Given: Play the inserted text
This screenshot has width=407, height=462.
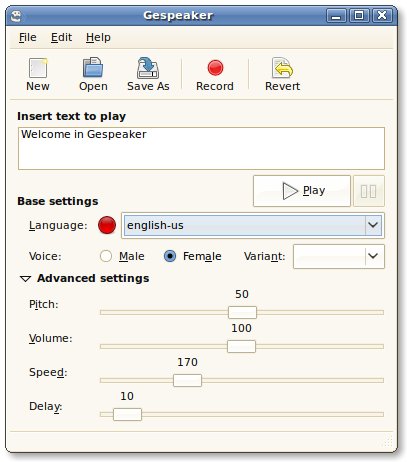Looking at the screenshot, I should (x=302, y=191).
